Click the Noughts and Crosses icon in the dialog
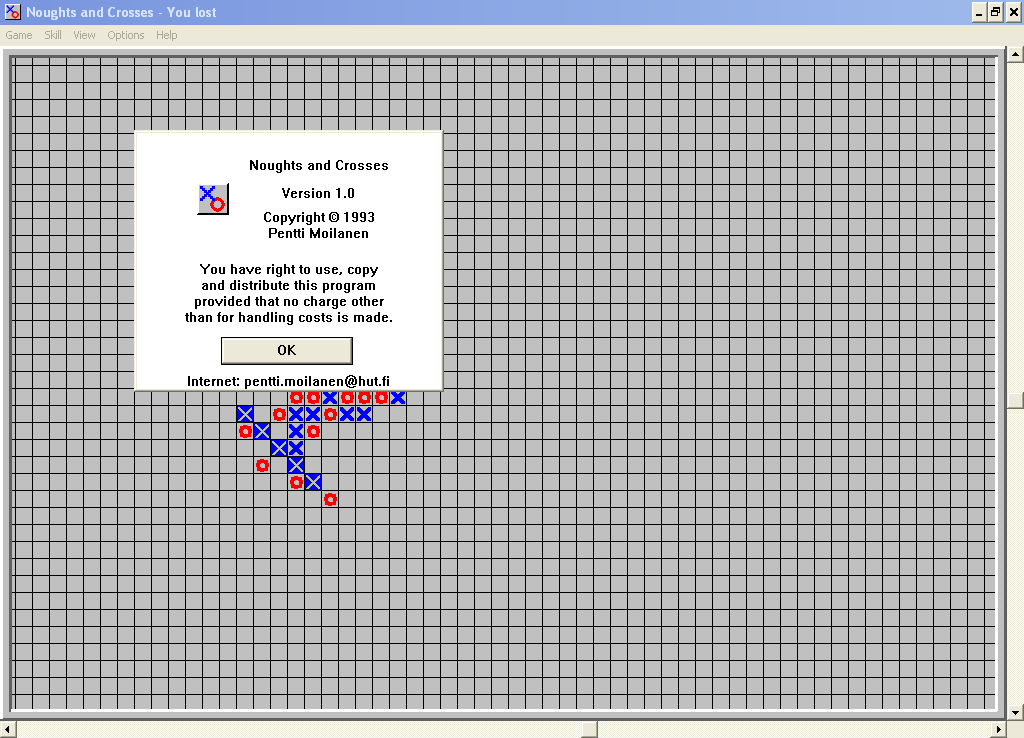 point(213,199)
